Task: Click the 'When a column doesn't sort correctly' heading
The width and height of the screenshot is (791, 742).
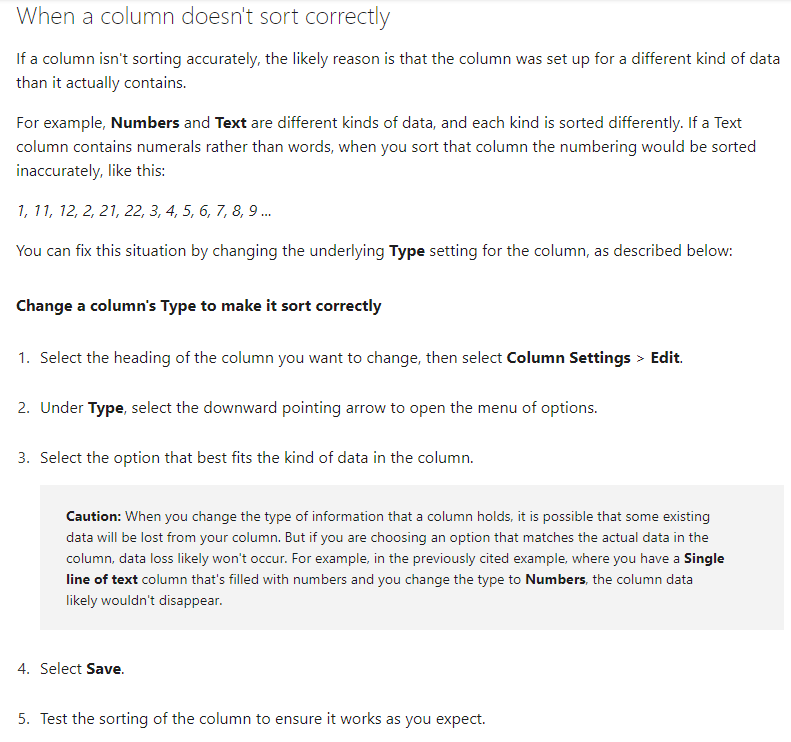Action: 203,16
